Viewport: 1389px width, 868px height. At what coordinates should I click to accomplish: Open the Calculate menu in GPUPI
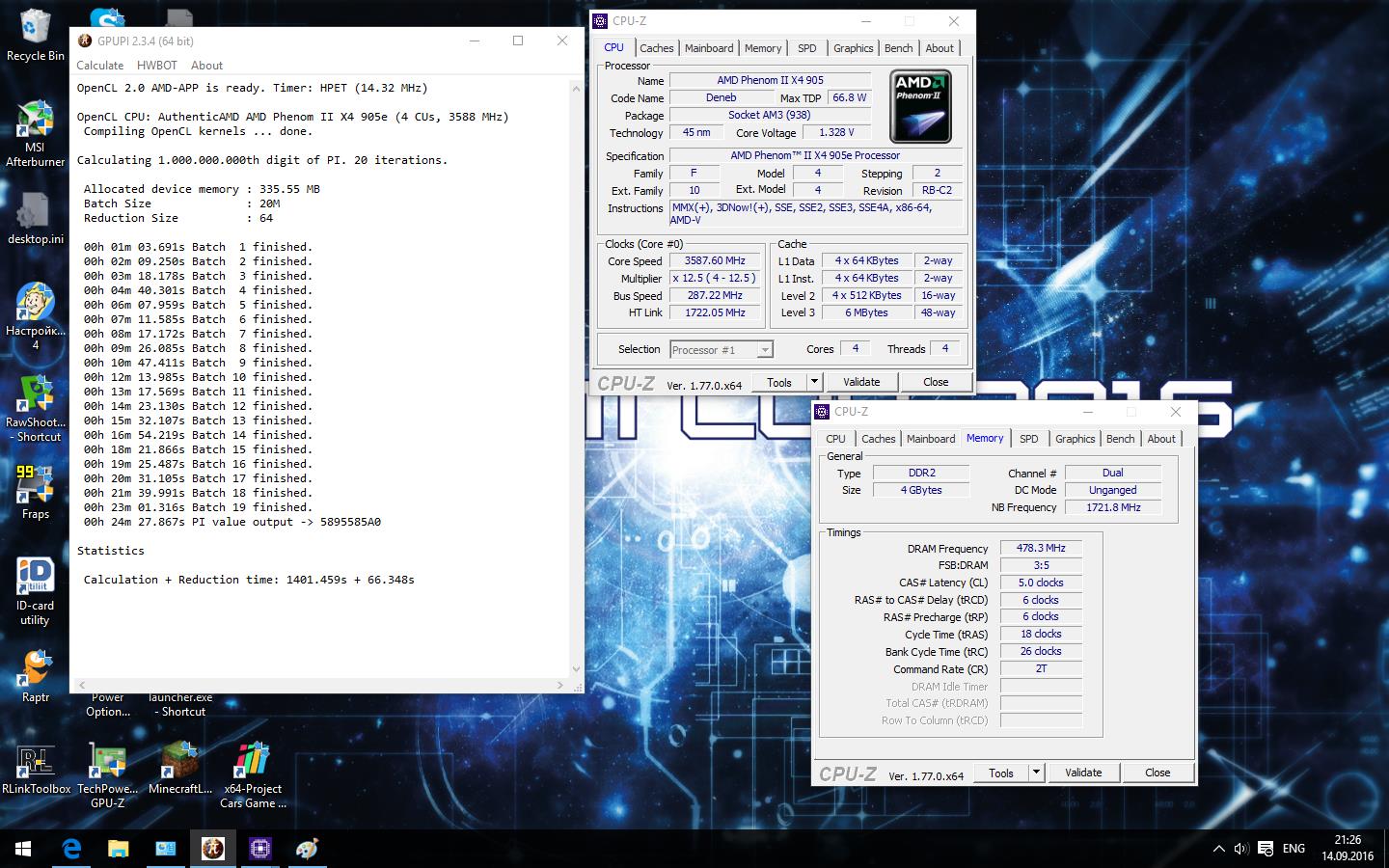100,66
